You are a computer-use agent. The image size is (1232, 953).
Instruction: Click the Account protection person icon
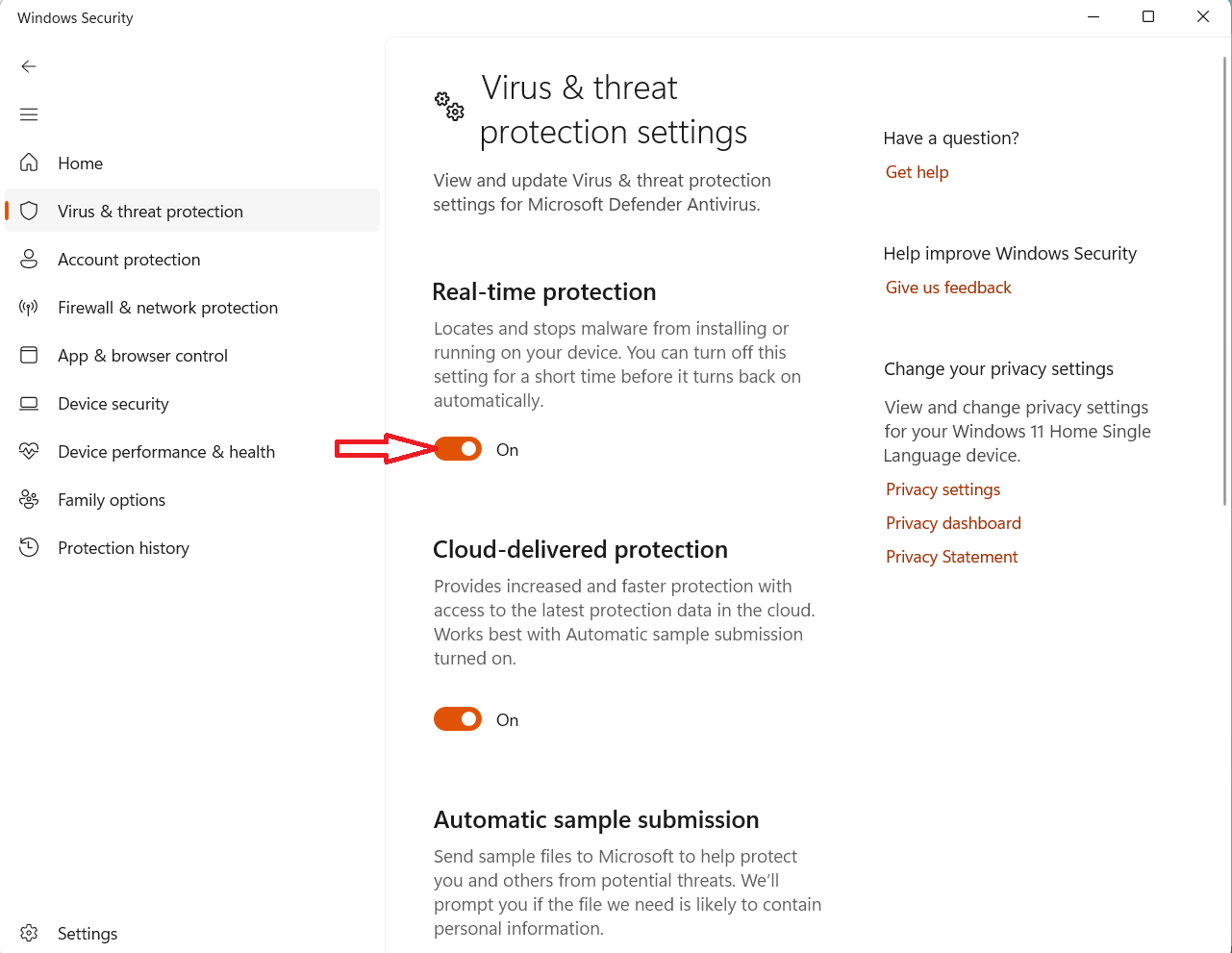pyautogui.click(x=29, y=259)
